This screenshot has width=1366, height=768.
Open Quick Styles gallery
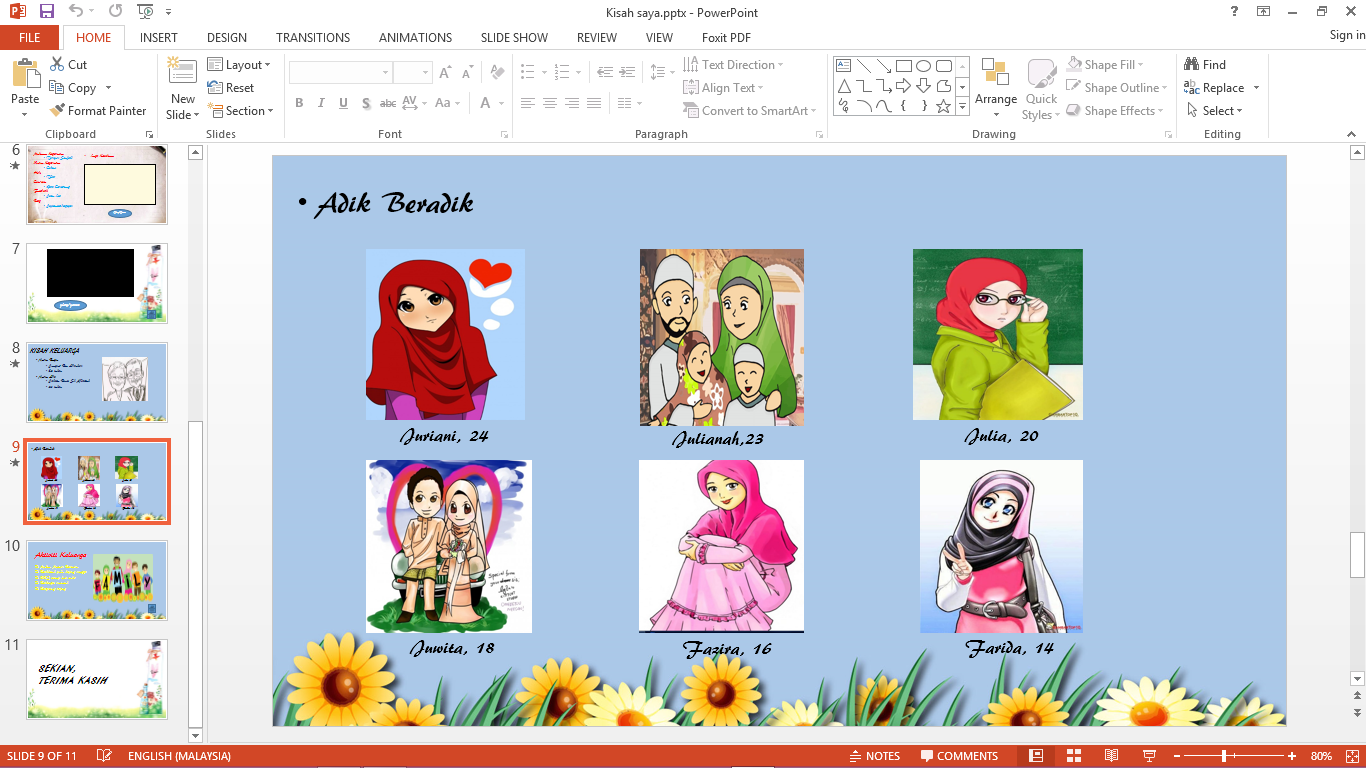click(x=1041, y=90)
